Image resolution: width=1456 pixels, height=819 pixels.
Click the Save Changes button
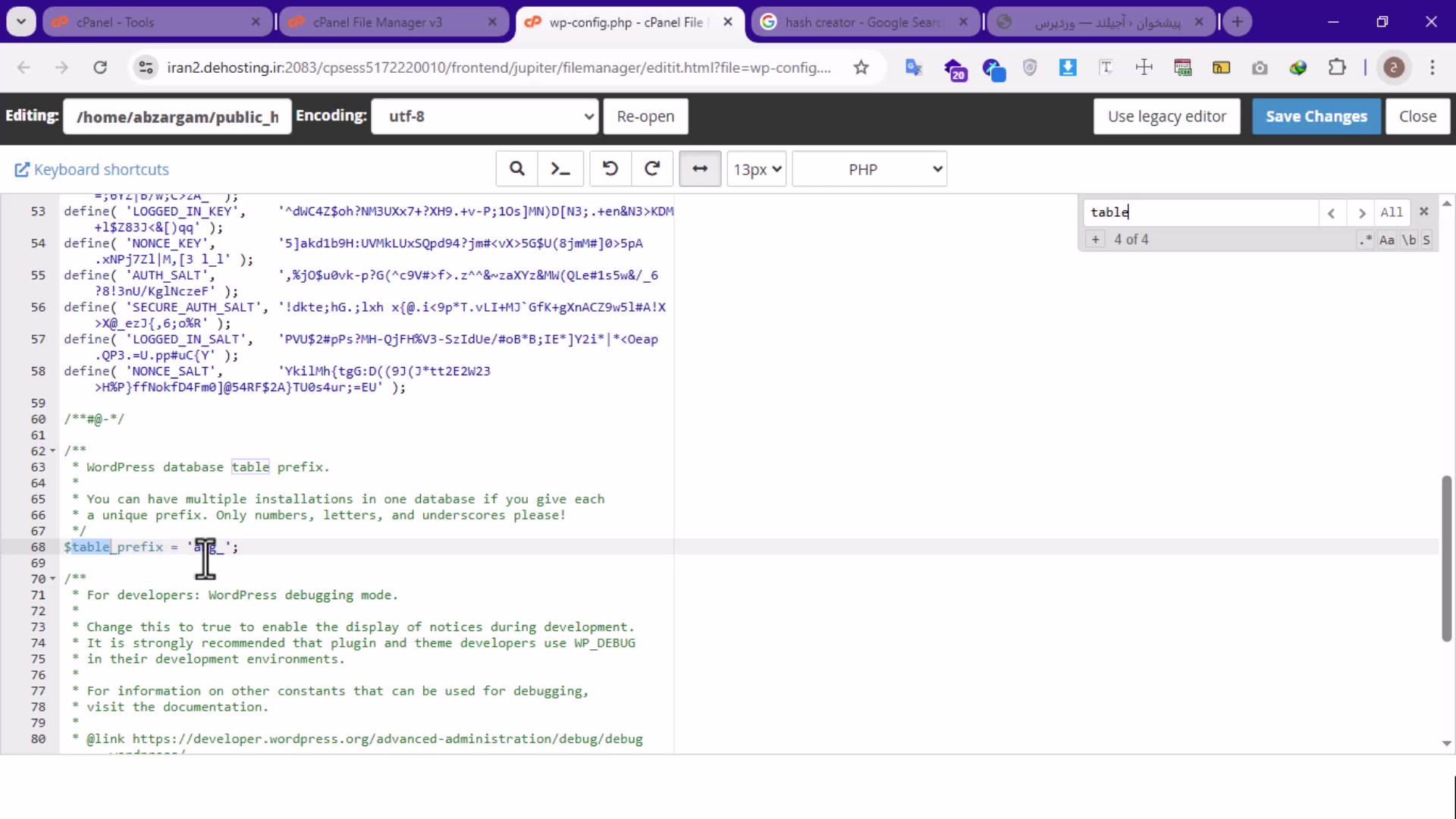tap(1316, 116)
